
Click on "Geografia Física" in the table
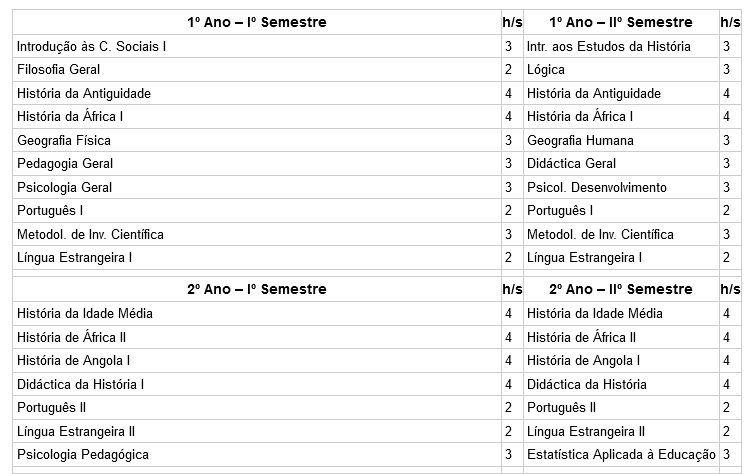point(64,140)
